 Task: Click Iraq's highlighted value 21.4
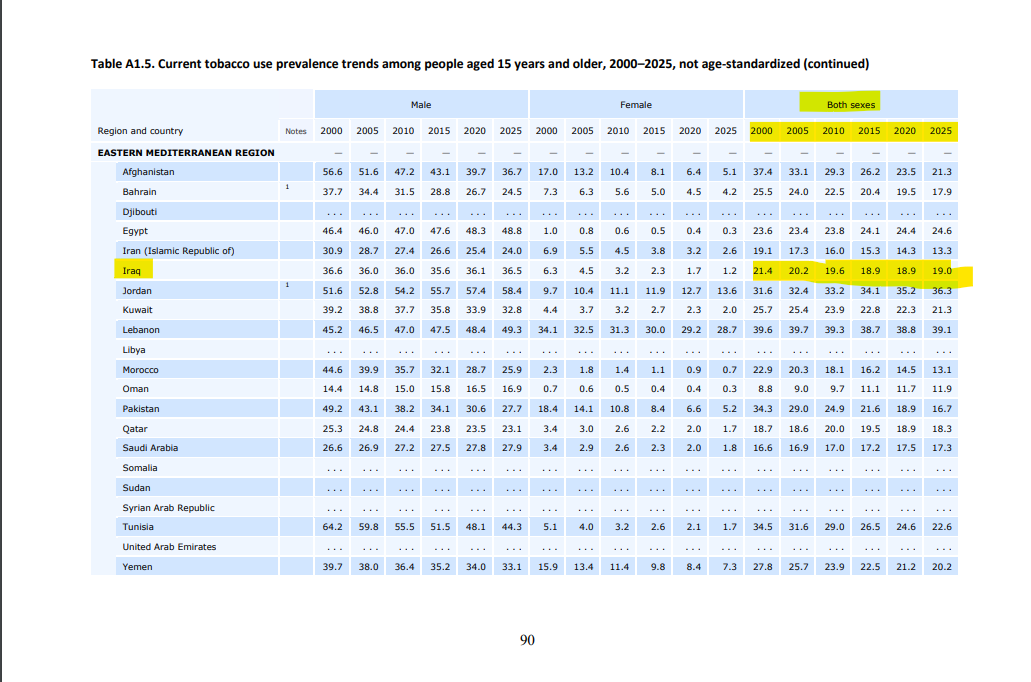[x=762, y=271]
